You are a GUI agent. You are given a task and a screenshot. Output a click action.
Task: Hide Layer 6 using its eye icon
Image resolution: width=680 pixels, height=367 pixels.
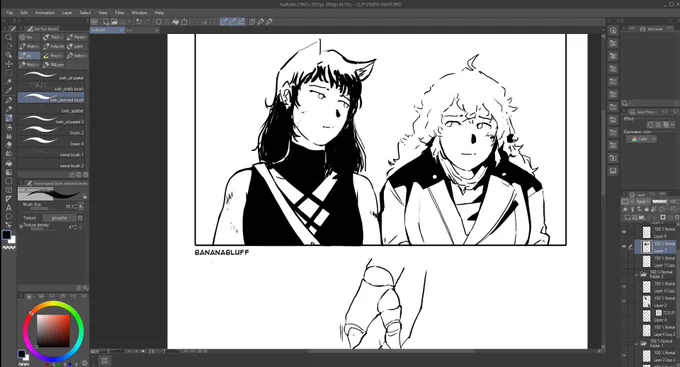(x=624, y=232)
